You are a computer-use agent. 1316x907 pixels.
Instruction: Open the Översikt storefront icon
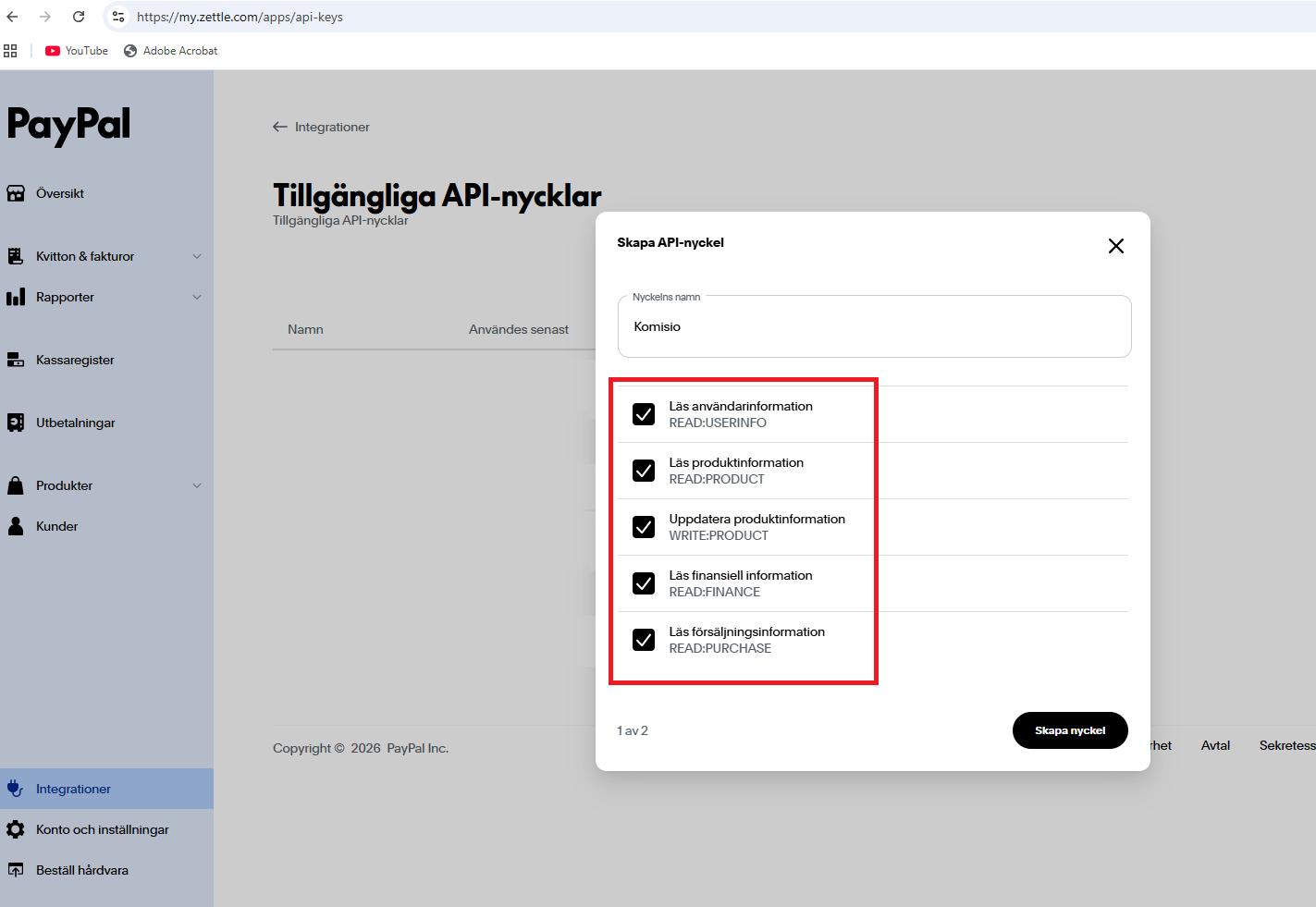click(16, 192)
